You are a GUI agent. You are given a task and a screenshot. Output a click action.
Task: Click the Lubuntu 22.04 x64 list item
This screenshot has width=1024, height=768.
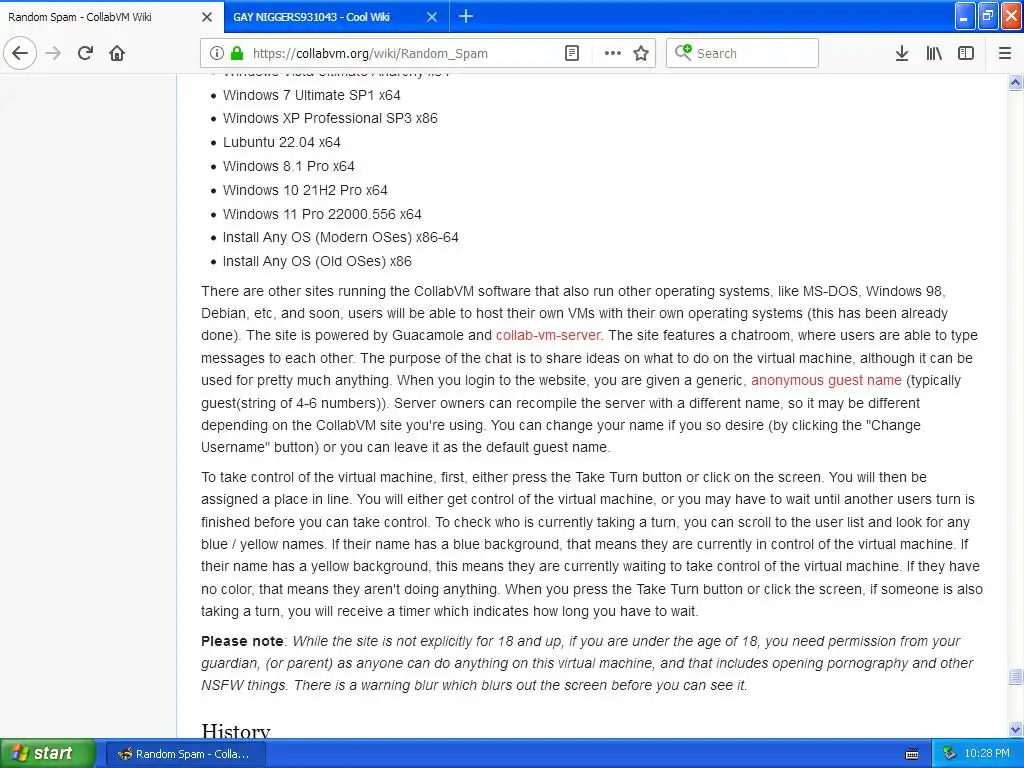coord(281,142)
